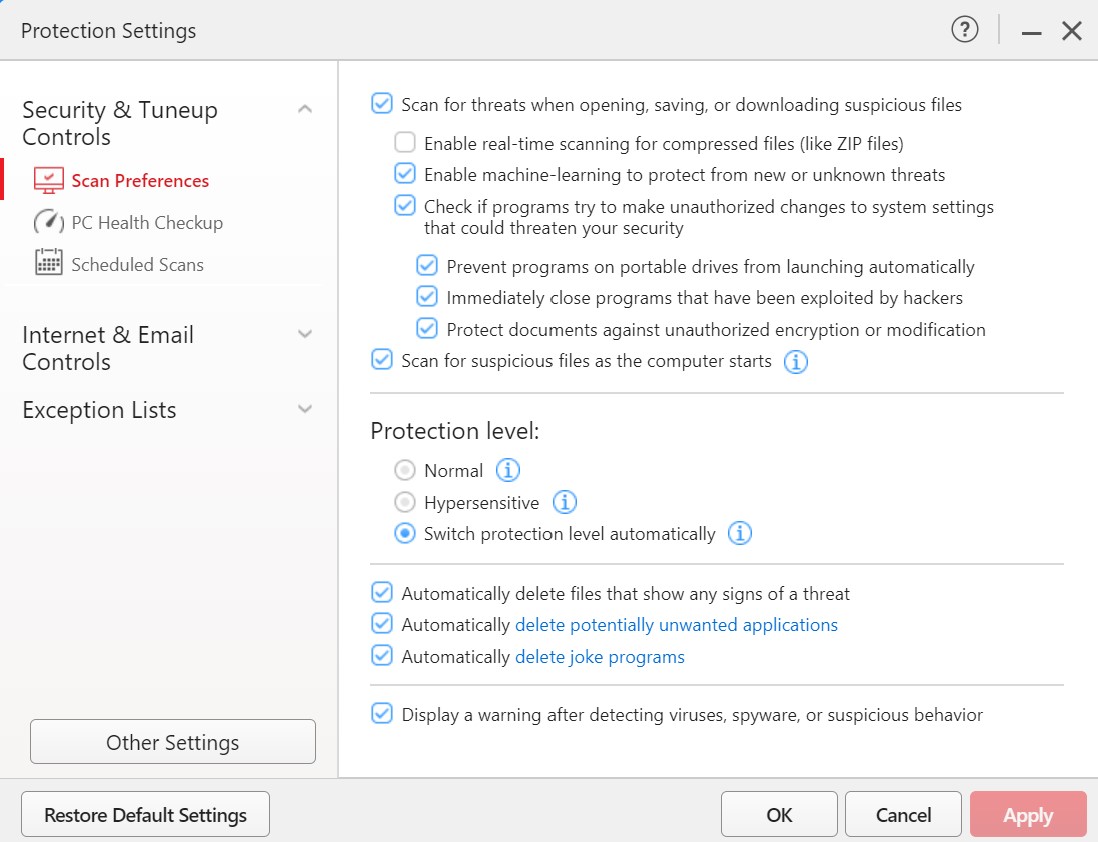Image resolution: width=1098 pixels, height=842 pixels.
Task: Click the Scheduled Scans calendar icon
Action: pyautogui.click(x=48, y=264)
